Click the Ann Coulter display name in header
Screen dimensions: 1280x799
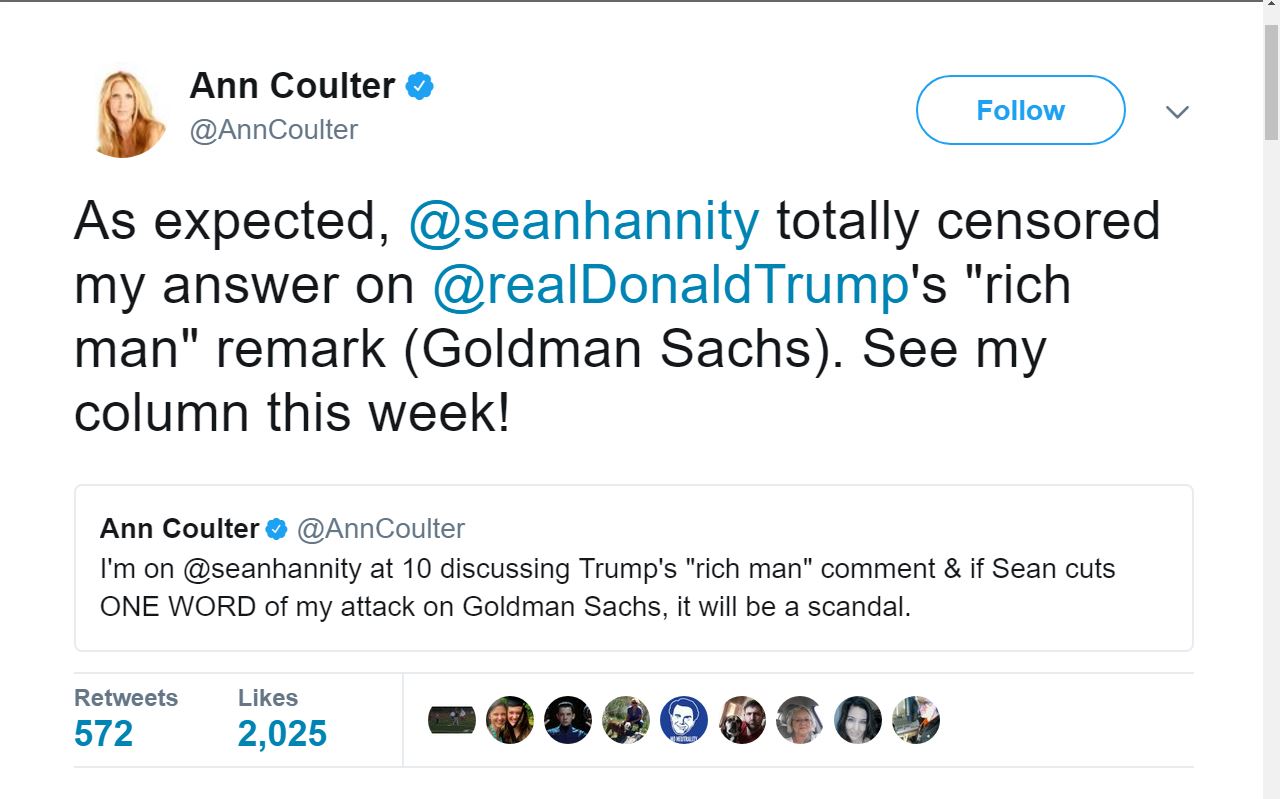pyautogui.click(x=292, y=87)
